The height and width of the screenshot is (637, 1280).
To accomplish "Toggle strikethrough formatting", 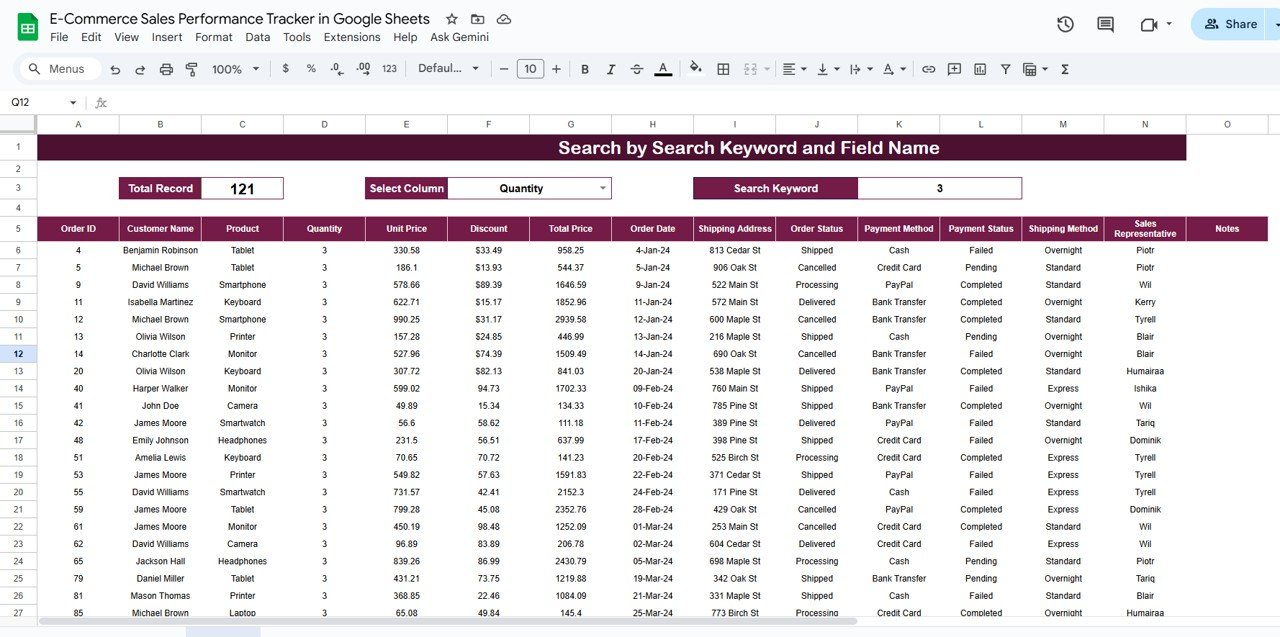I will click(636, 68).
